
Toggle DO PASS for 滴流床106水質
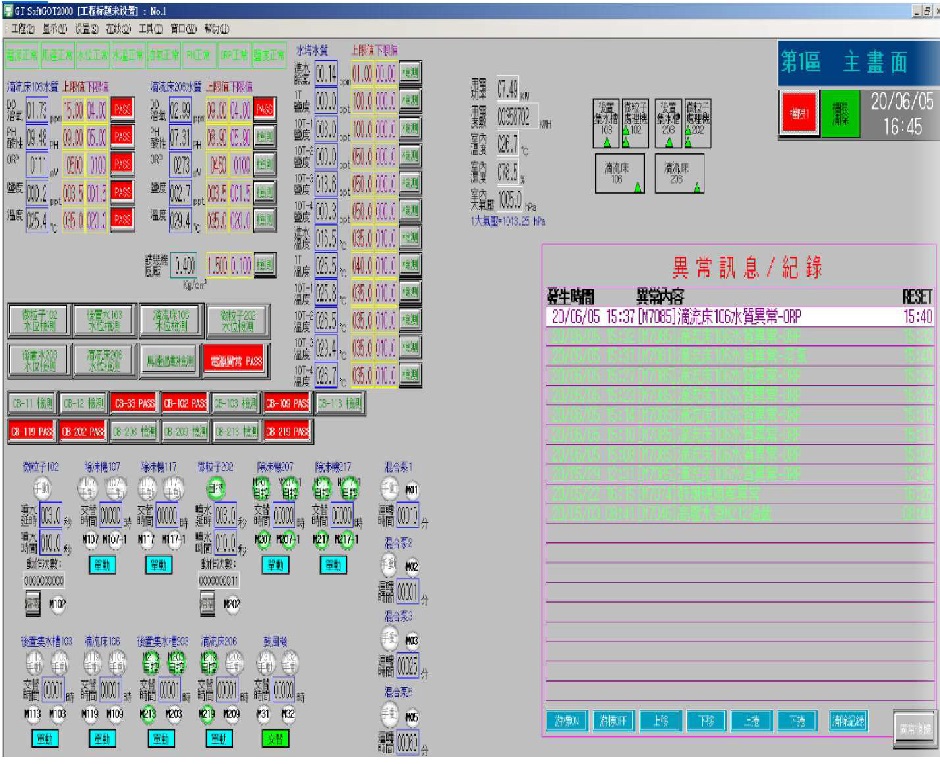point(121,108)
